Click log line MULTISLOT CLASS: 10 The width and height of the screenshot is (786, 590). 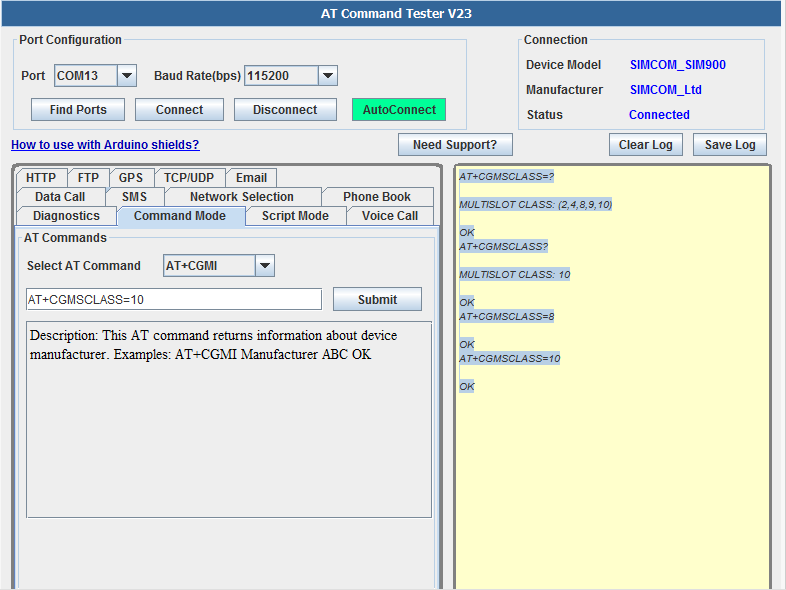[515, 275]
